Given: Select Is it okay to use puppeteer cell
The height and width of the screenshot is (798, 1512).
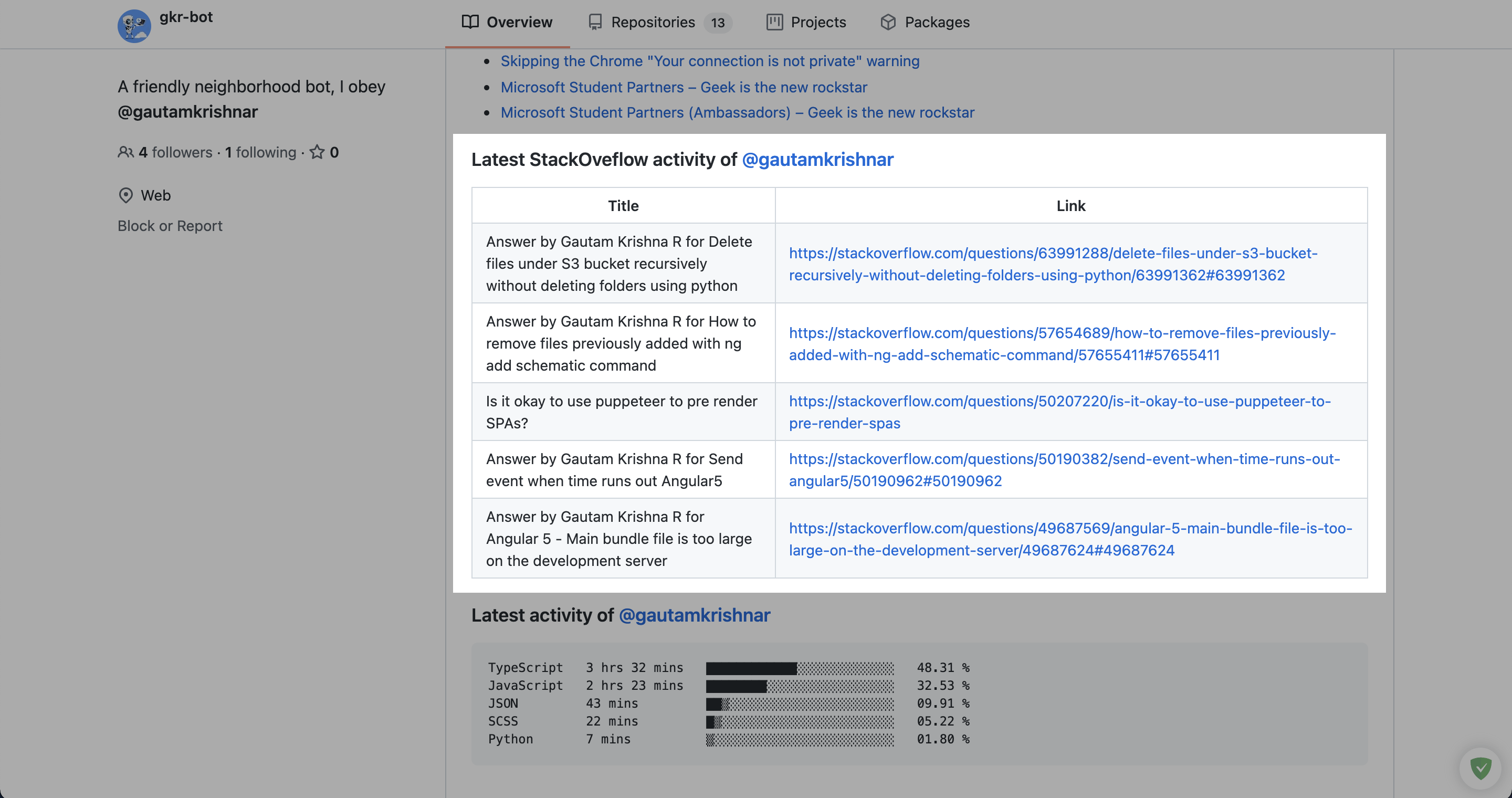Looking at the screenshot, I should (623, 412).
